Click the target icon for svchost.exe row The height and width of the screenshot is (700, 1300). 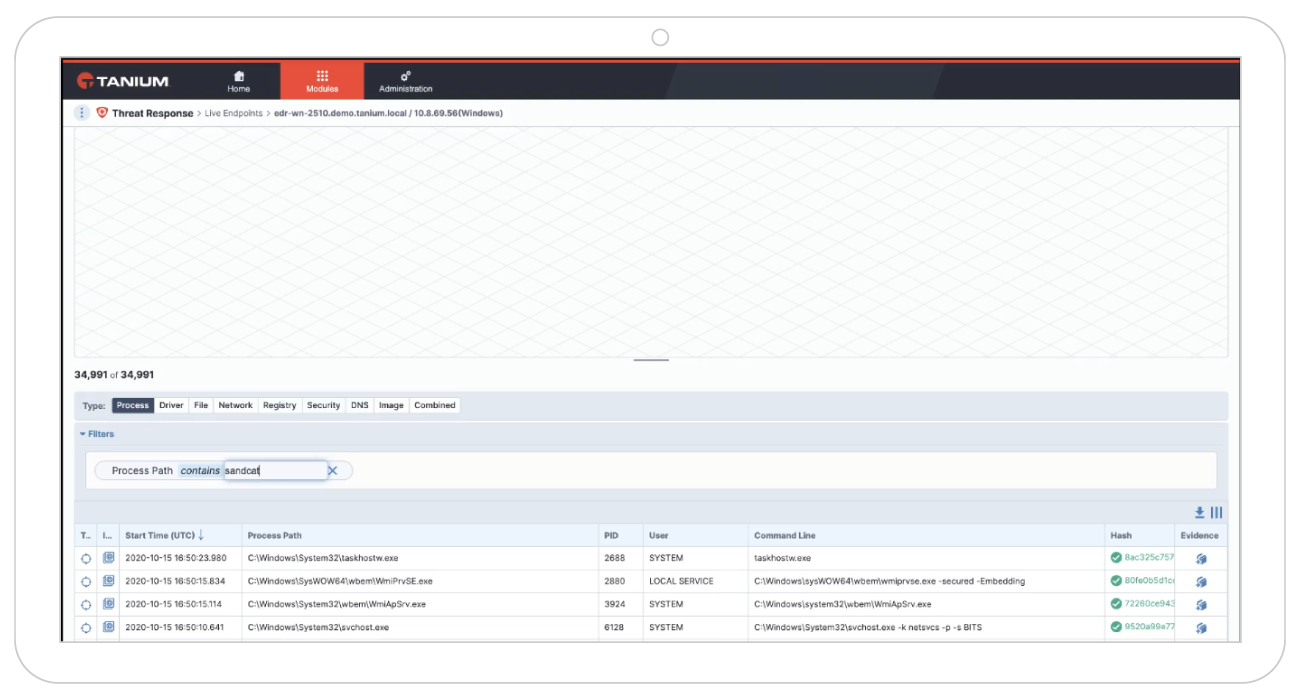click(86, 628)
